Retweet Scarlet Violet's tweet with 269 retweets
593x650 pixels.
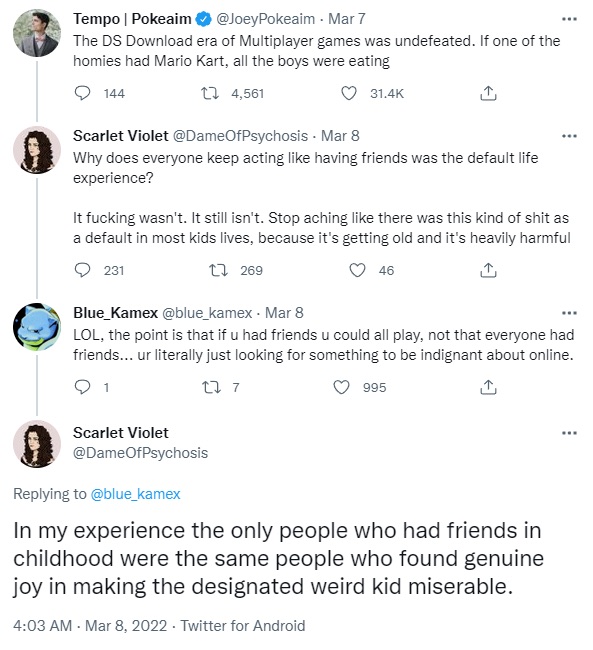pyautogui.click(x=218, y=270)
